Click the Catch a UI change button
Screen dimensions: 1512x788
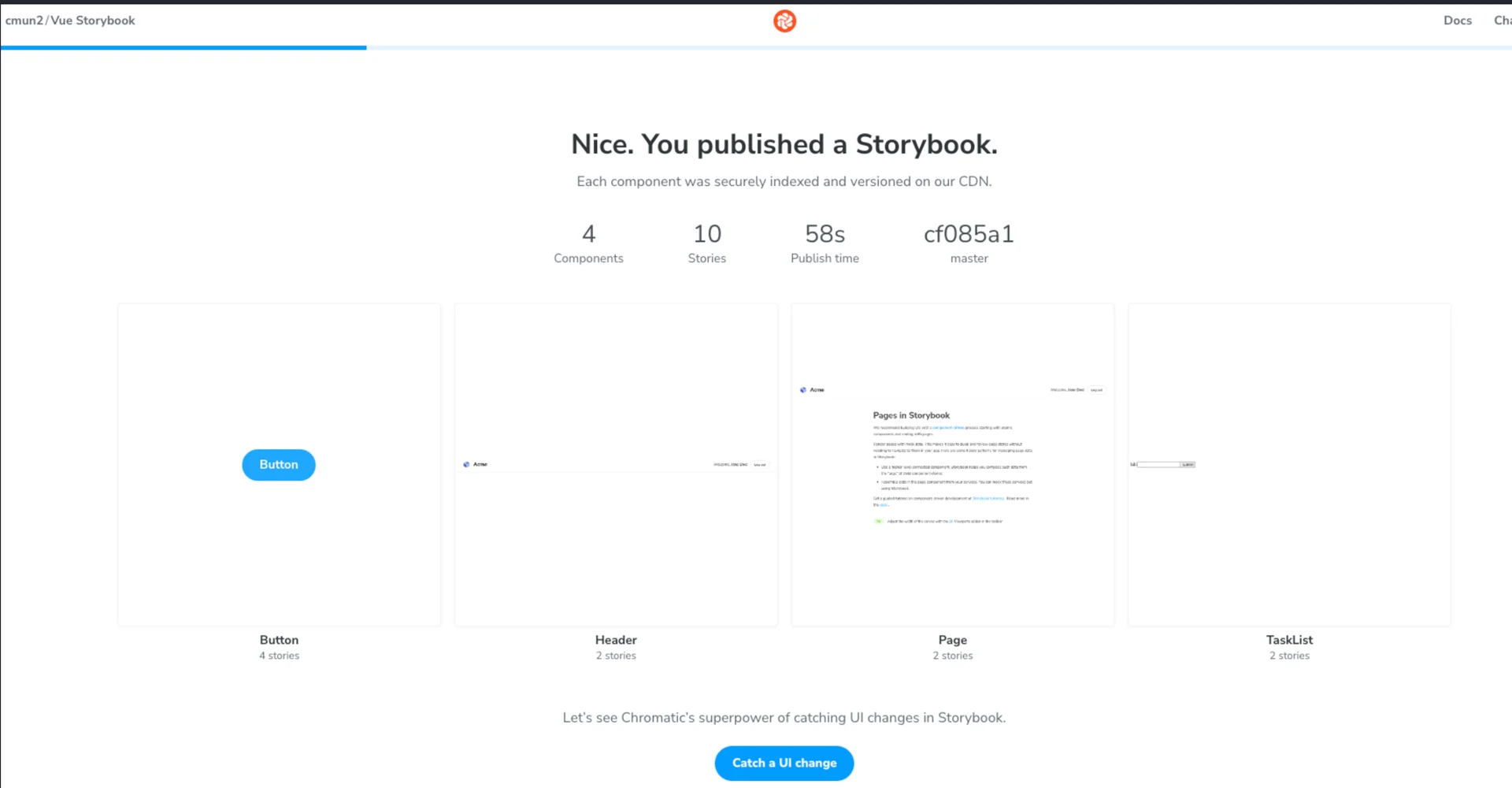tap(784, 763)
